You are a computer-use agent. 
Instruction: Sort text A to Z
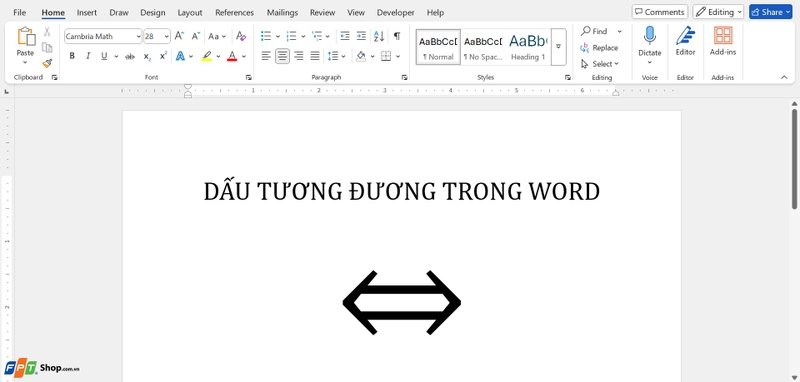coord(379,36)
